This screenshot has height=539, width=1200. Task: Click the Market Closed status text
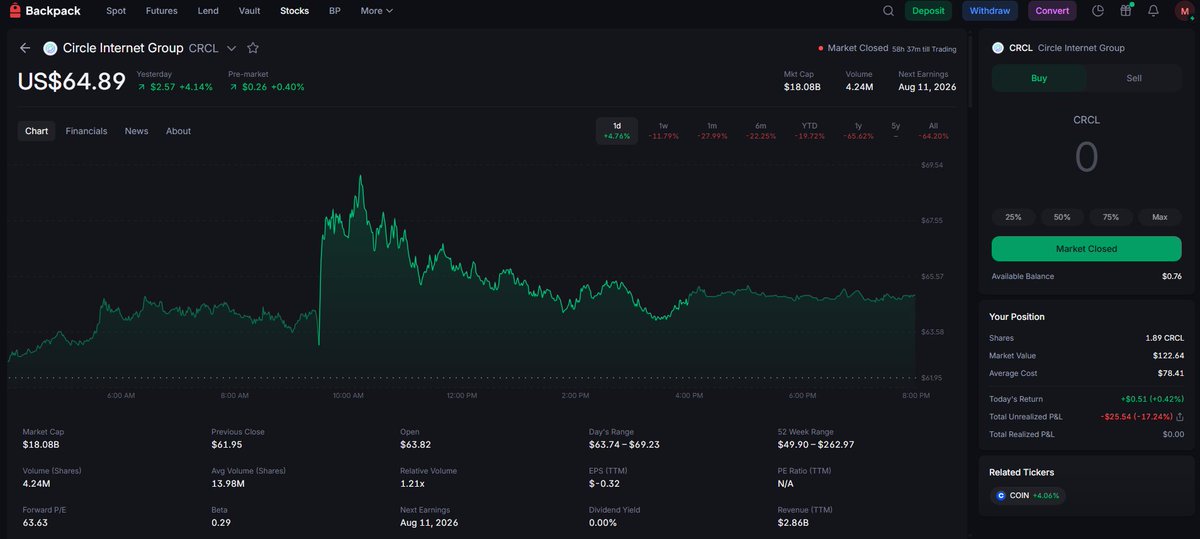[x=858, y=48]
